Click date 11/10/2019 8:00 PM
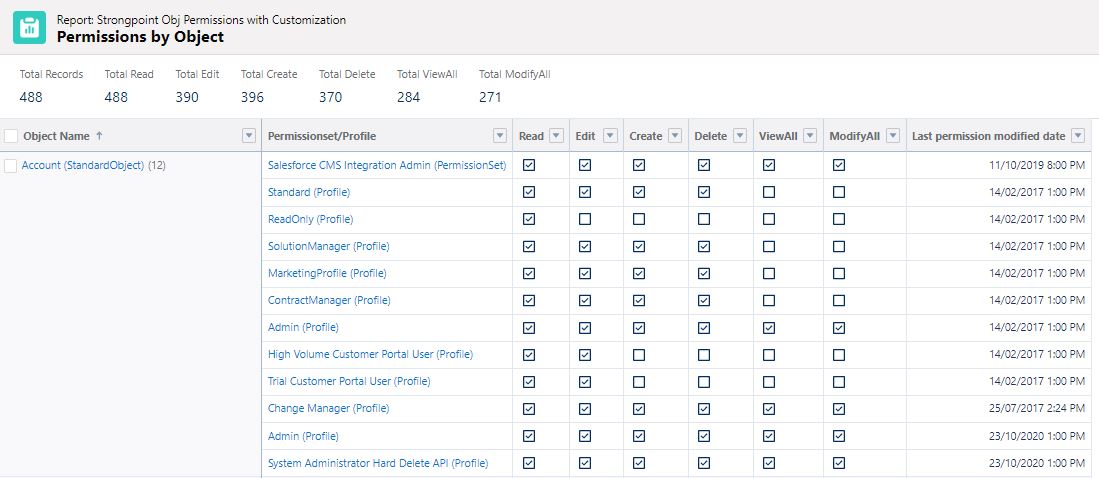 1037,165
